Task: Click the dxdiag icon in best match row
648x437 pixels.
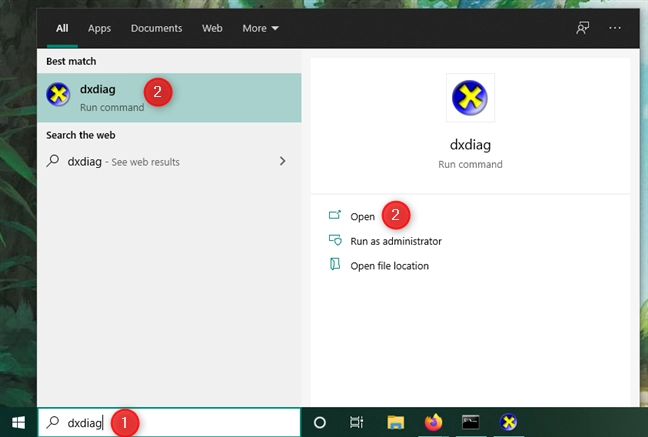Action: pyautogui.click(x=58, y=94)
